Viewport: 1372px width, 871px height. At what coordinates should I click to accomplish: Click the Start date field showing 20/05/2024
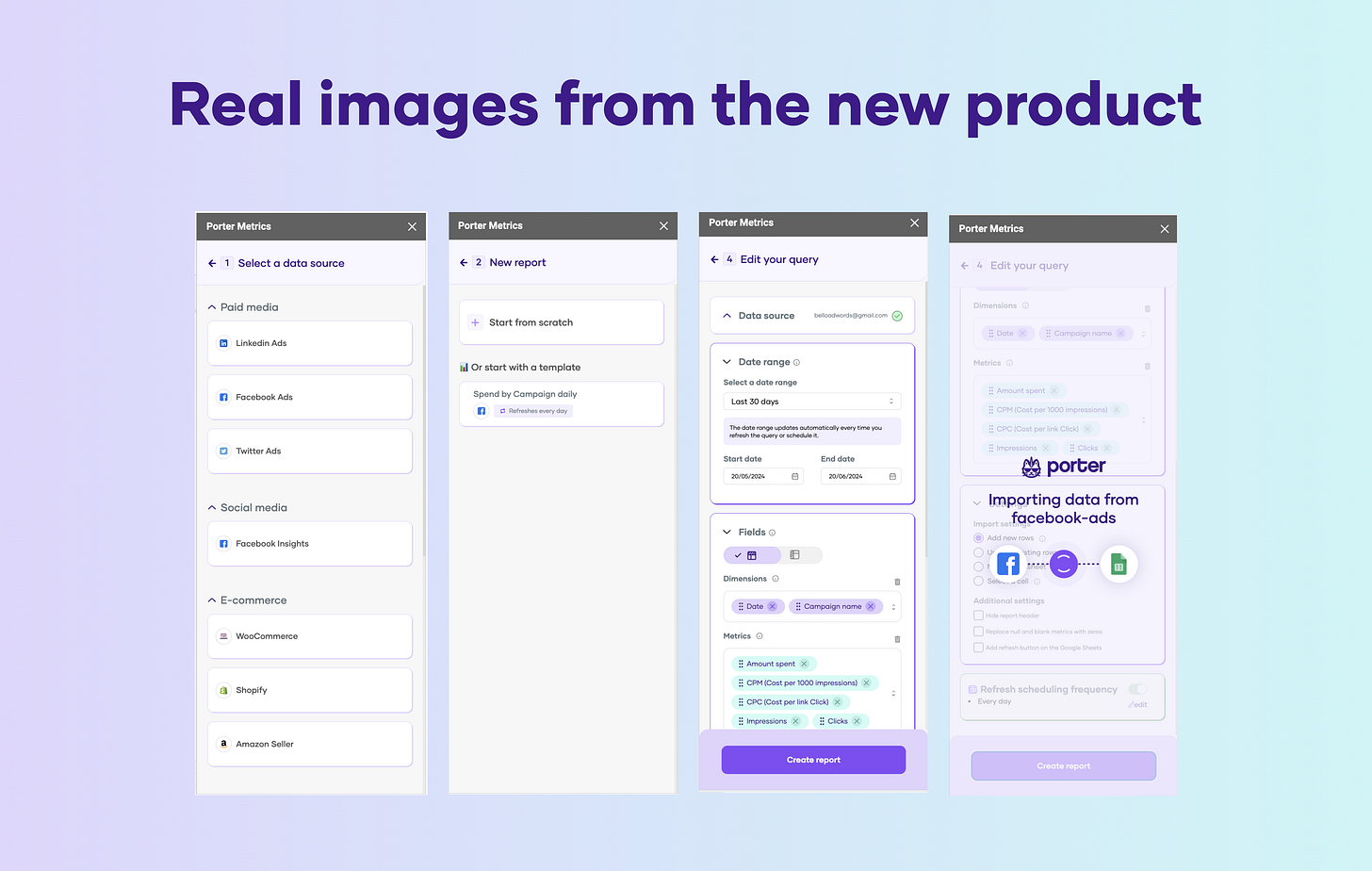point(763,477)
